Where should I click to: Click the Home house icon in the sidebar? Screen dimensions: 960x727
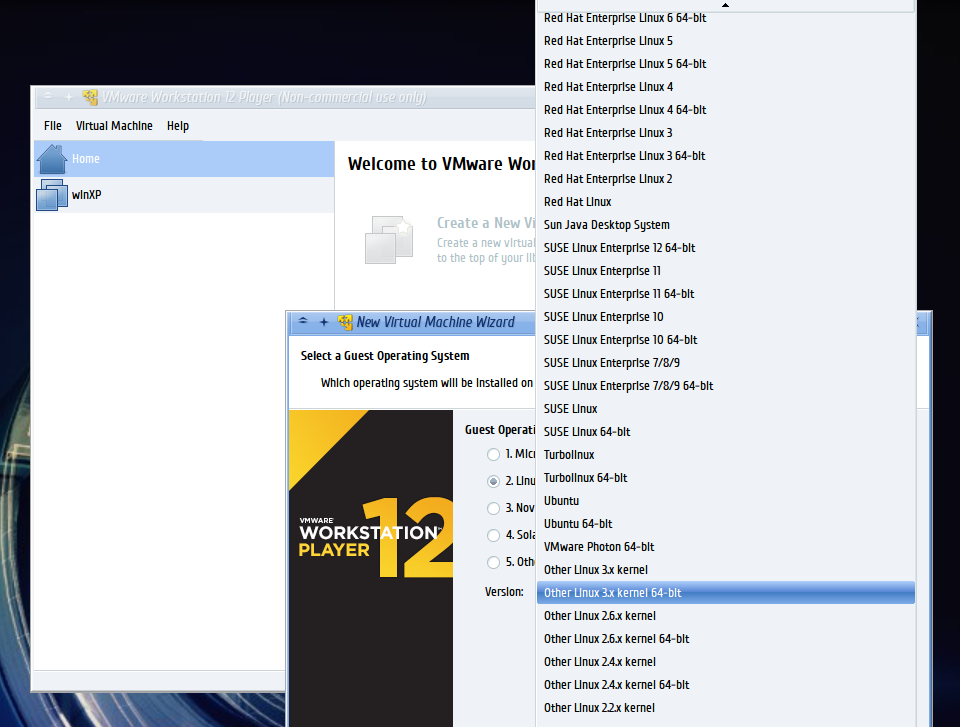click(52, 159)
